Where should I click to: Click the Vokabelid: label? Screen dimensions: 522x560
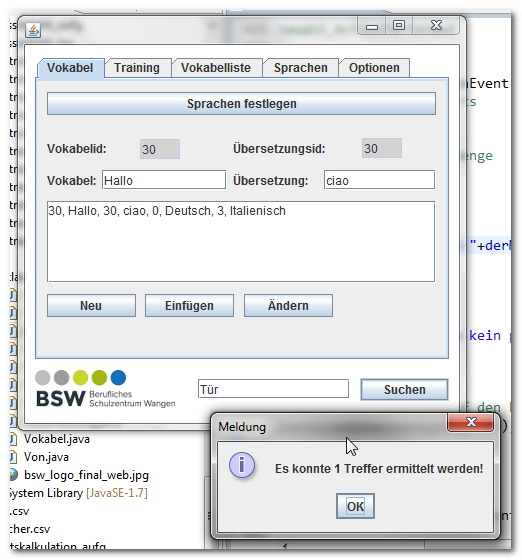coord(77,149)
